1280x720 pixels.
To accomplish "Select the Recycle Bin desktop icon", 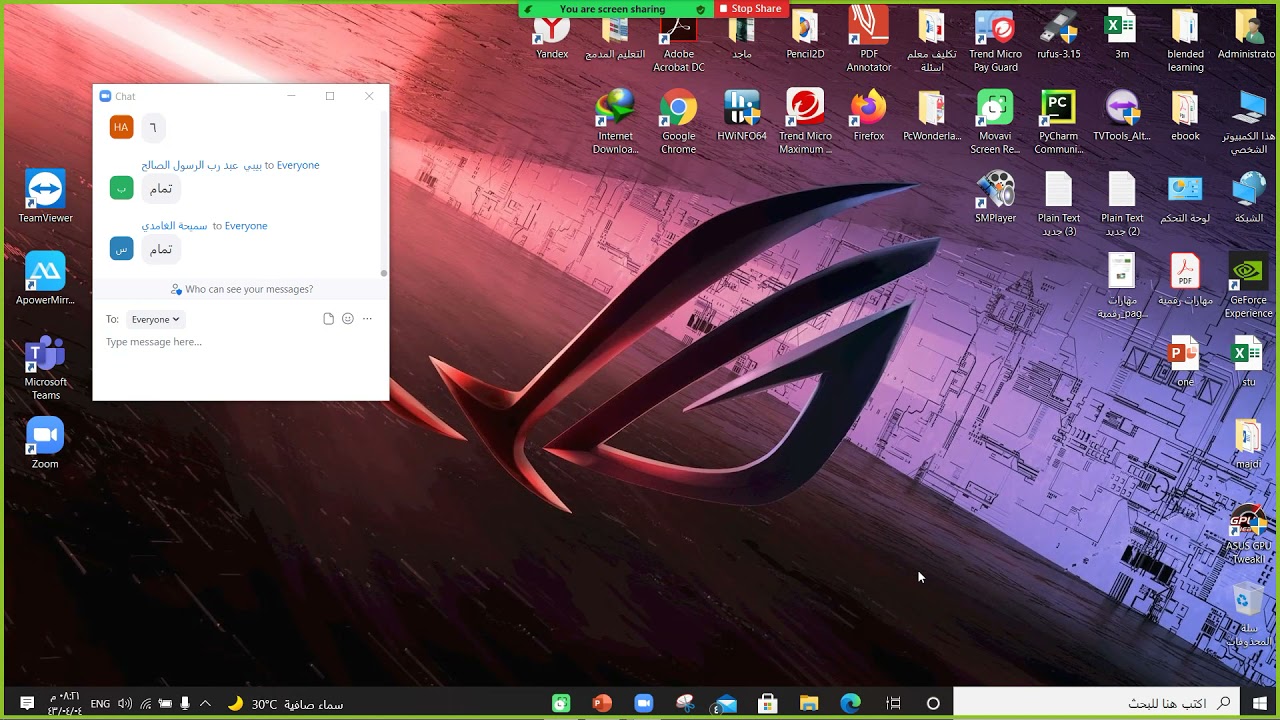I will tap(1248, 614).
